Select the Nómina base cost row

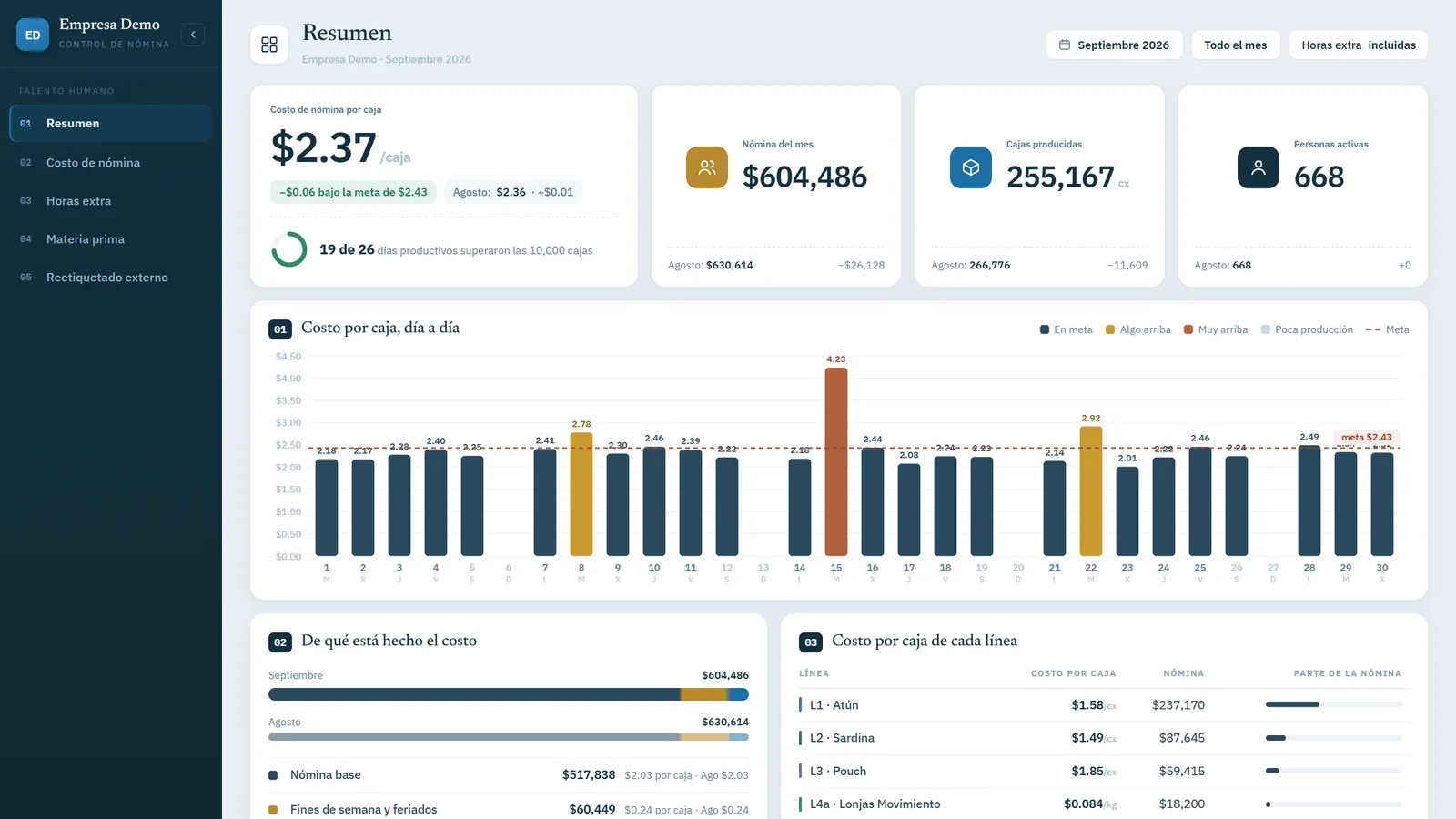click(509, 775)
